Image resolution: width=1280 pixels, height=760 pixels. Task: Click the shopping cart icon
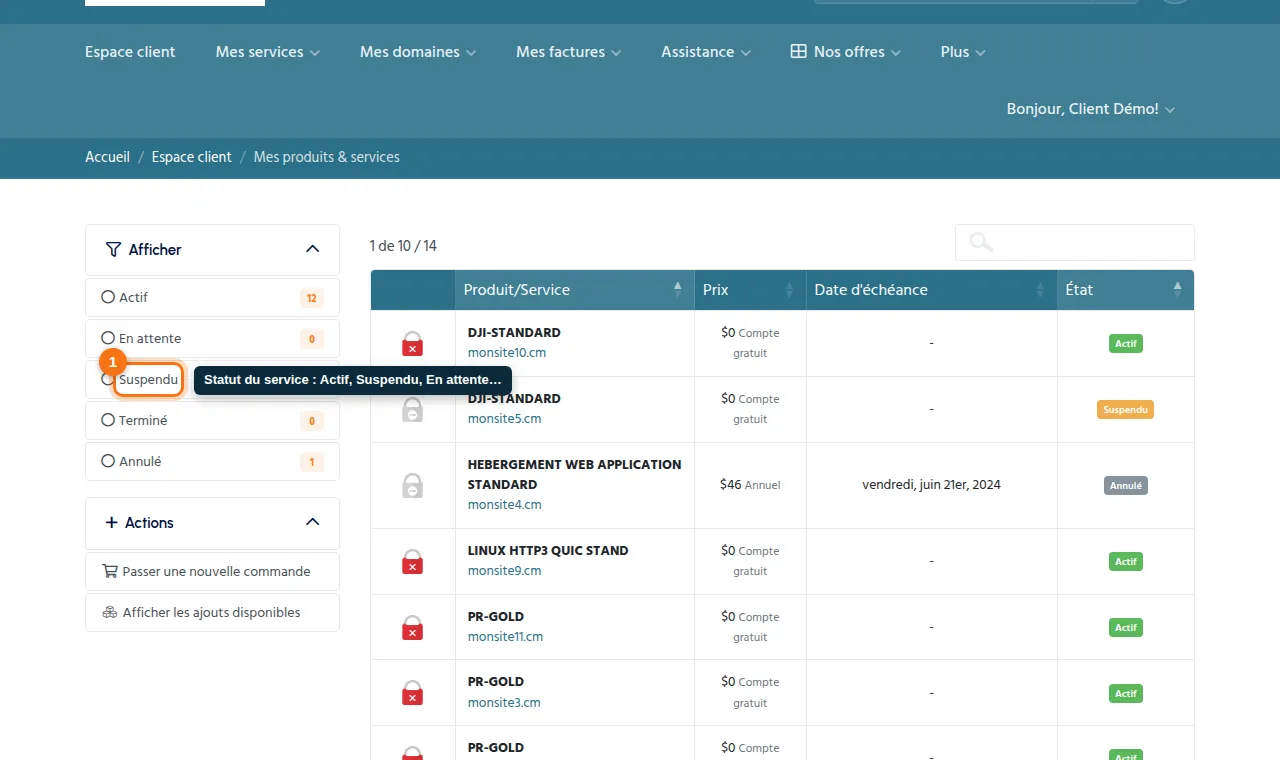(x=110, y=572)
